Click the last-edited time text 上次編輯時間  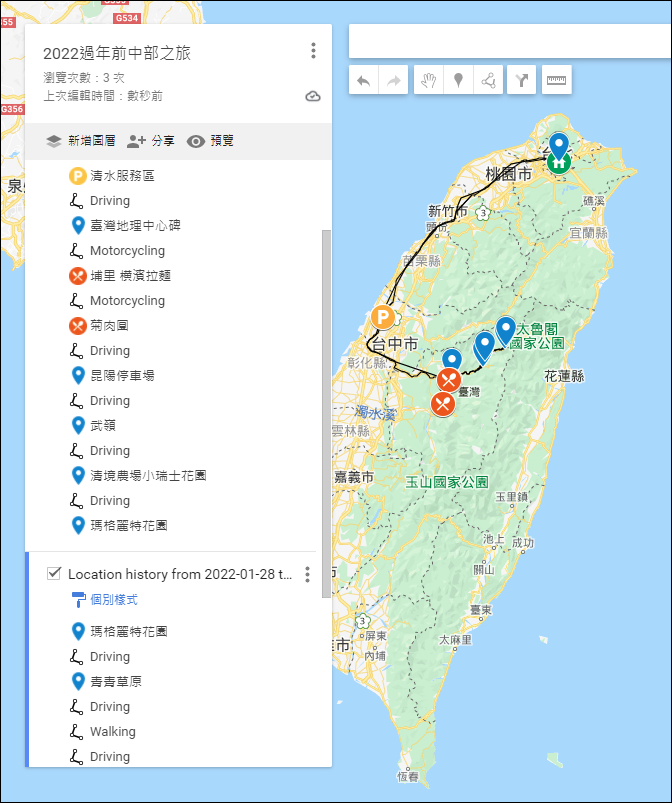coord(103,96)
